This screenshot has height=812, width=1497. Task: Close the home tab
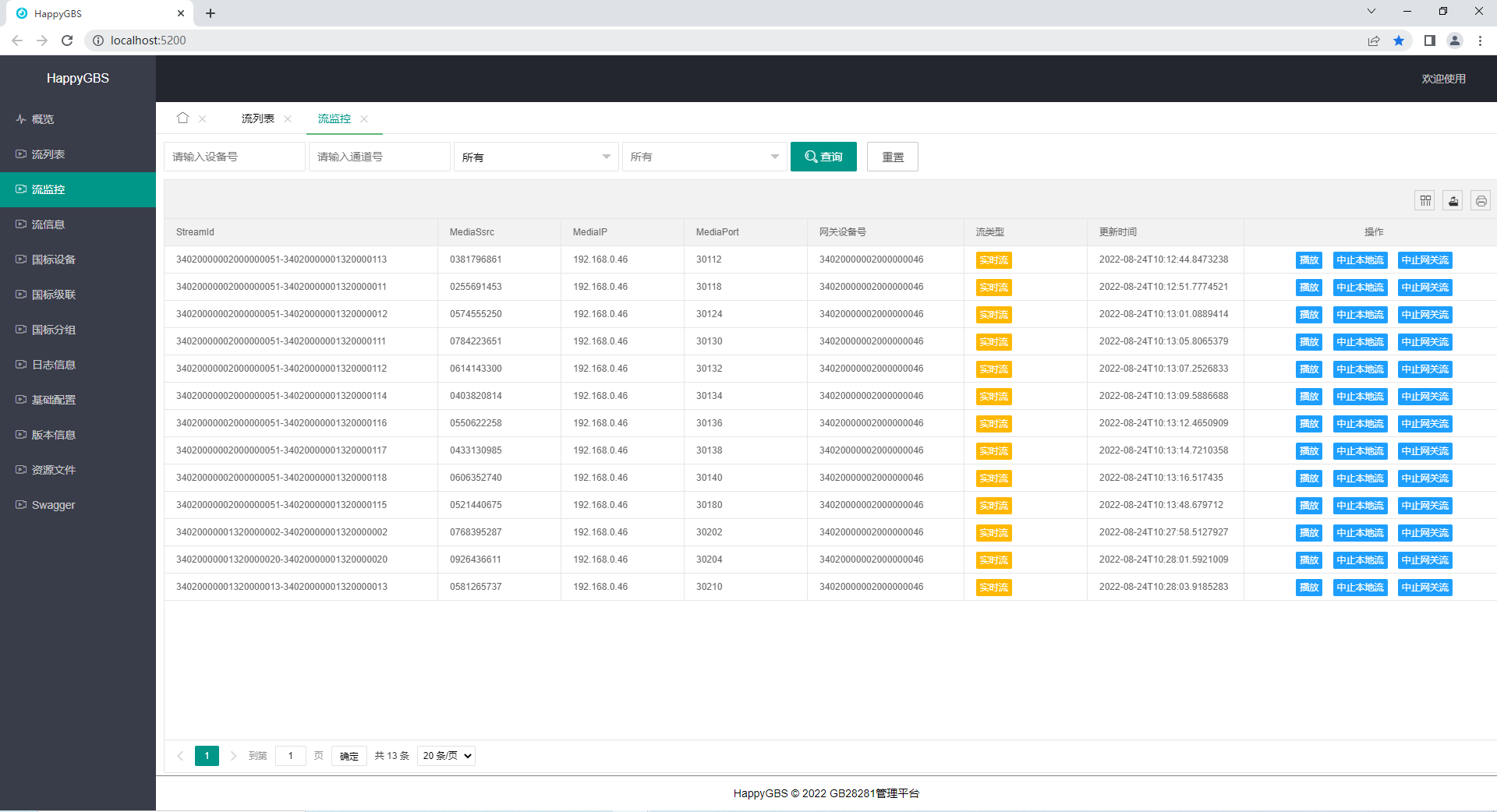[x=203, y=118]
